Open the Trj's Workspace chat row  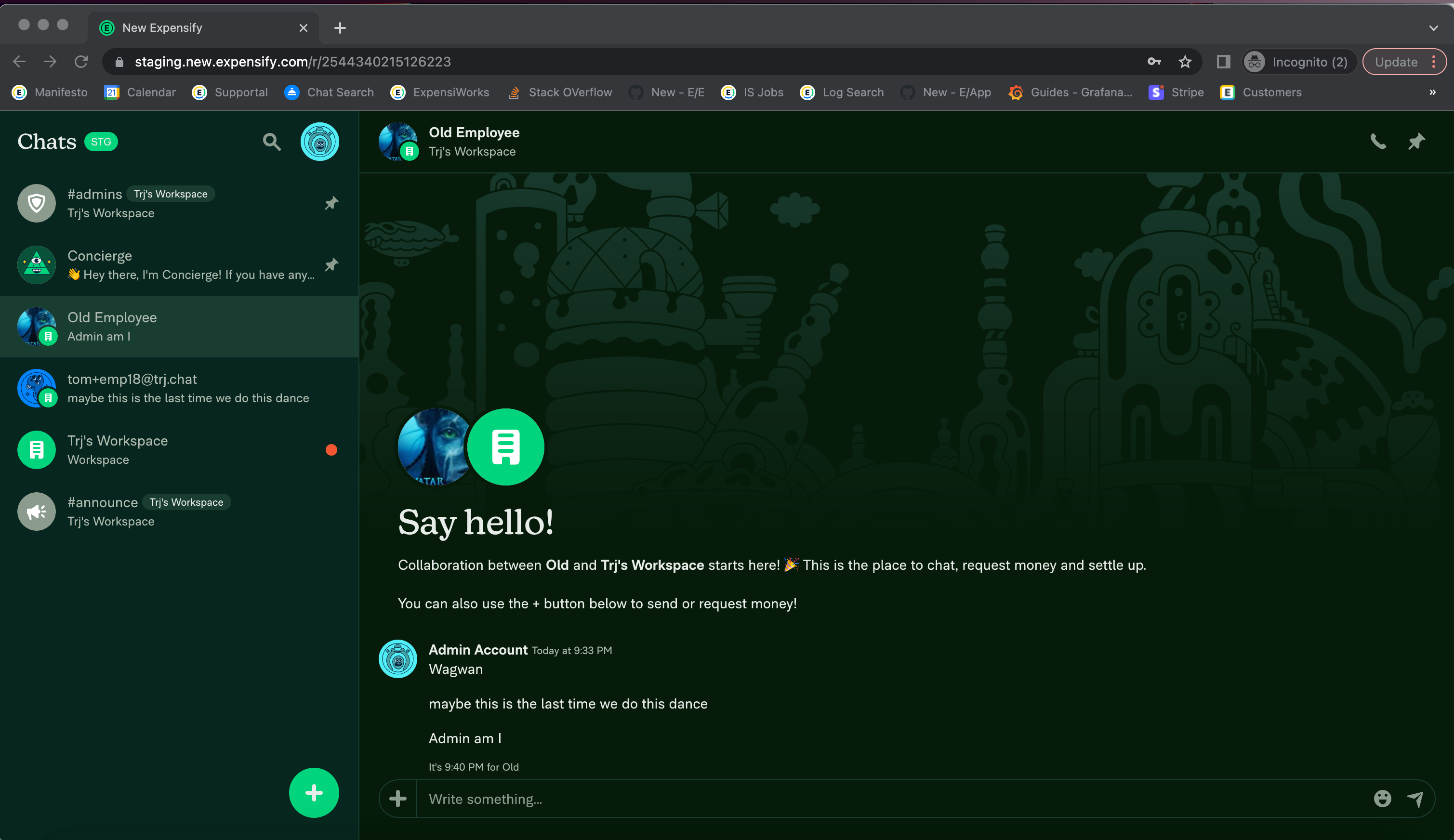[179, 450]
